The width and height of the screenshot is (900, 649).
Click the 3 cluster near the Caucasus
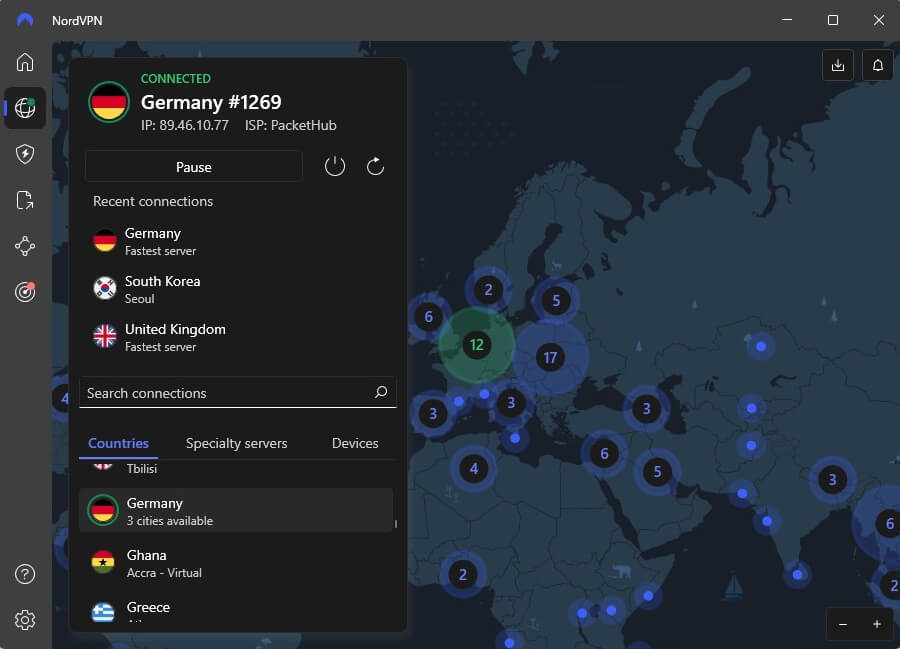pos(646,409)
